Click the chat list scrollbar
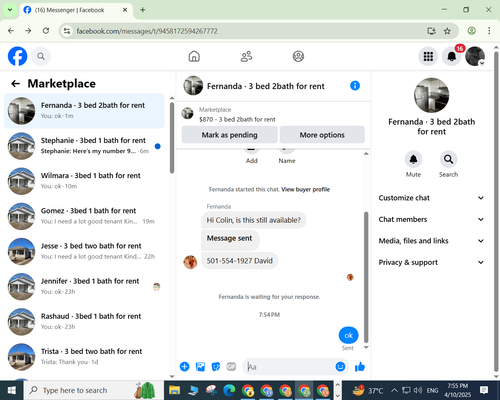The image size is (500, 400). click(x=172, y=137)
